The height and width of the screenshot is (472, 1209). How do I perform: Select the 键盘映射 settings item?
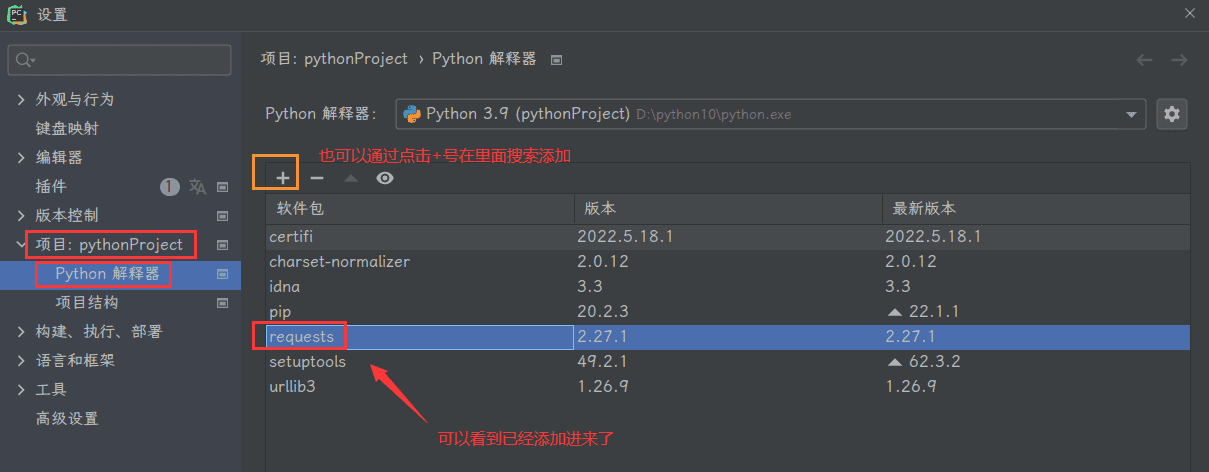coord(67,129)
